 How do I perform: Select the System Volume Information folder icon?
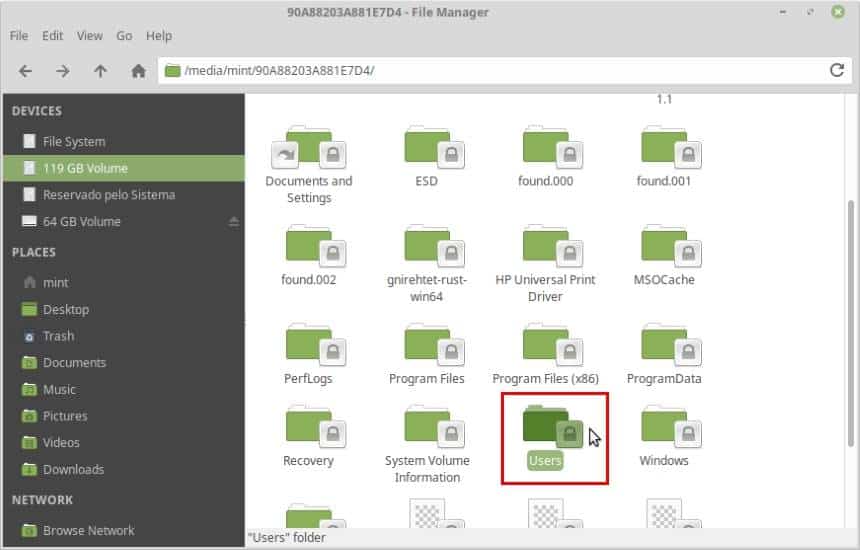[x=434, y=427]
